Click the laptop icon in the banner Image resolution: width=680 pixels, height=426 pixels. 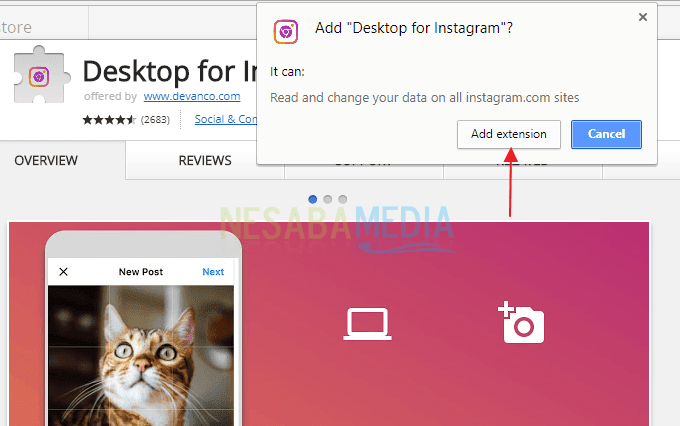(x=367, y=324)
